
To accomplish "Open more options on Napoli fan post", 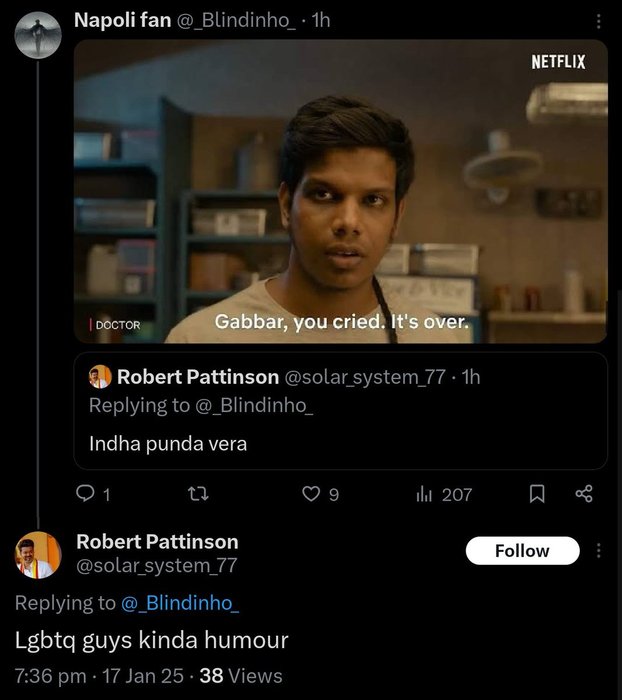I will coord(598,22).
